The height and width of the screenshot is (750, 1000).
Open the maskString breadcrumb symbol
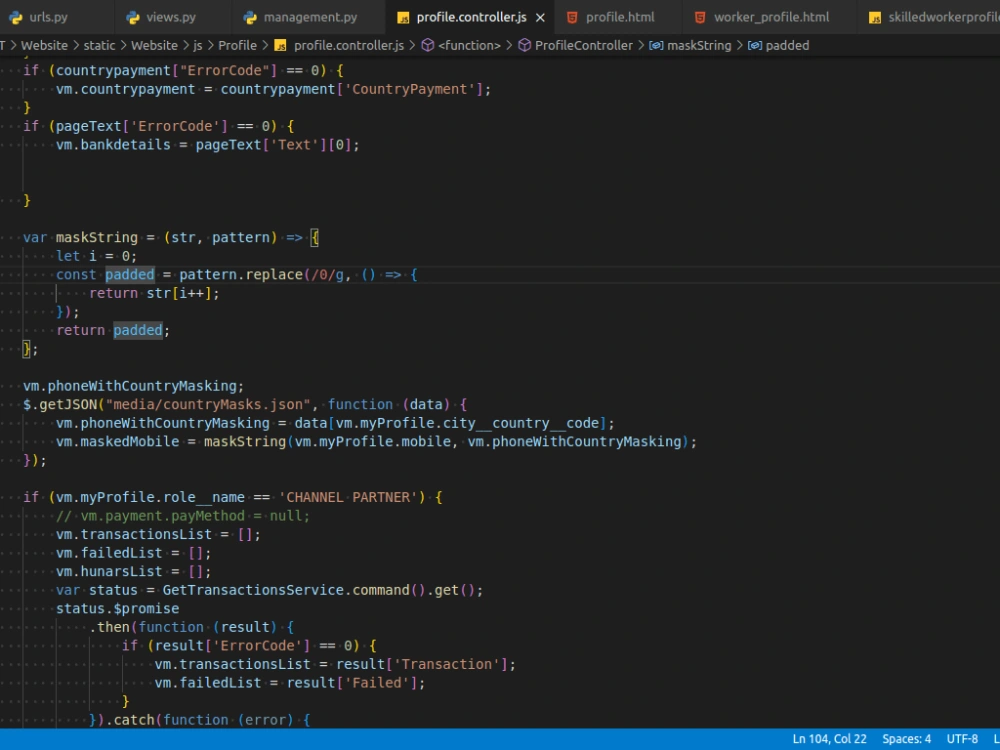coord(699,45)
